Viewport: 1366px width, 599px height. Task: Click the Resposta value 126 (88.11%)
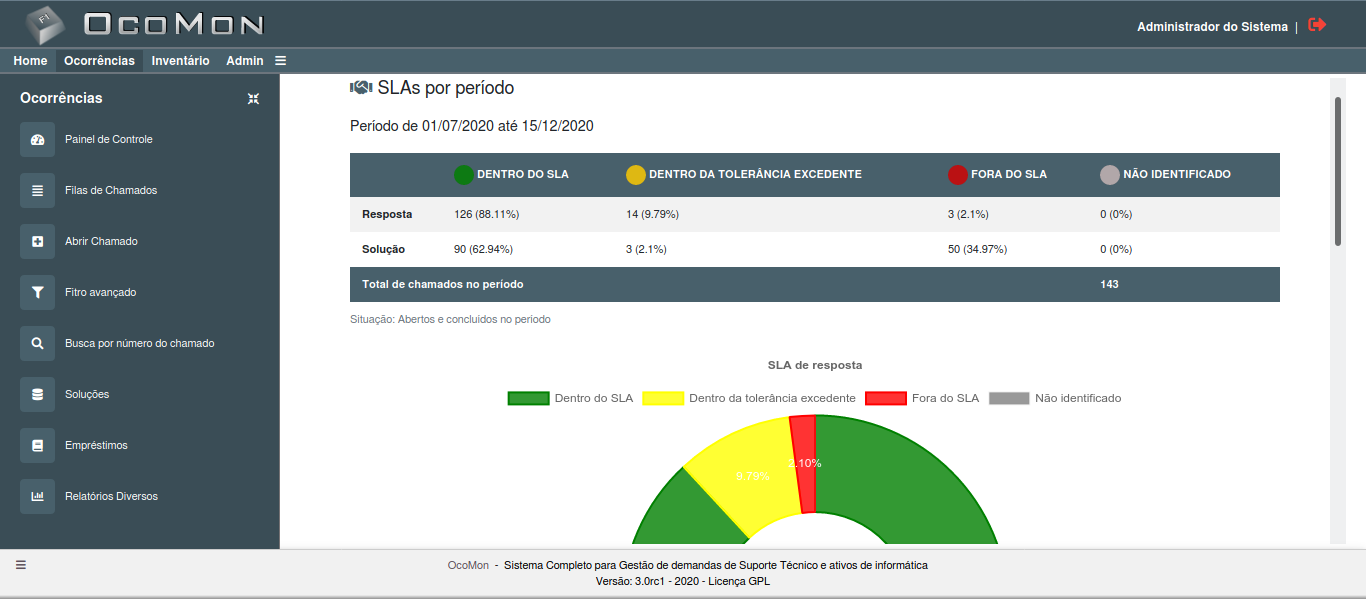point(486,214)
